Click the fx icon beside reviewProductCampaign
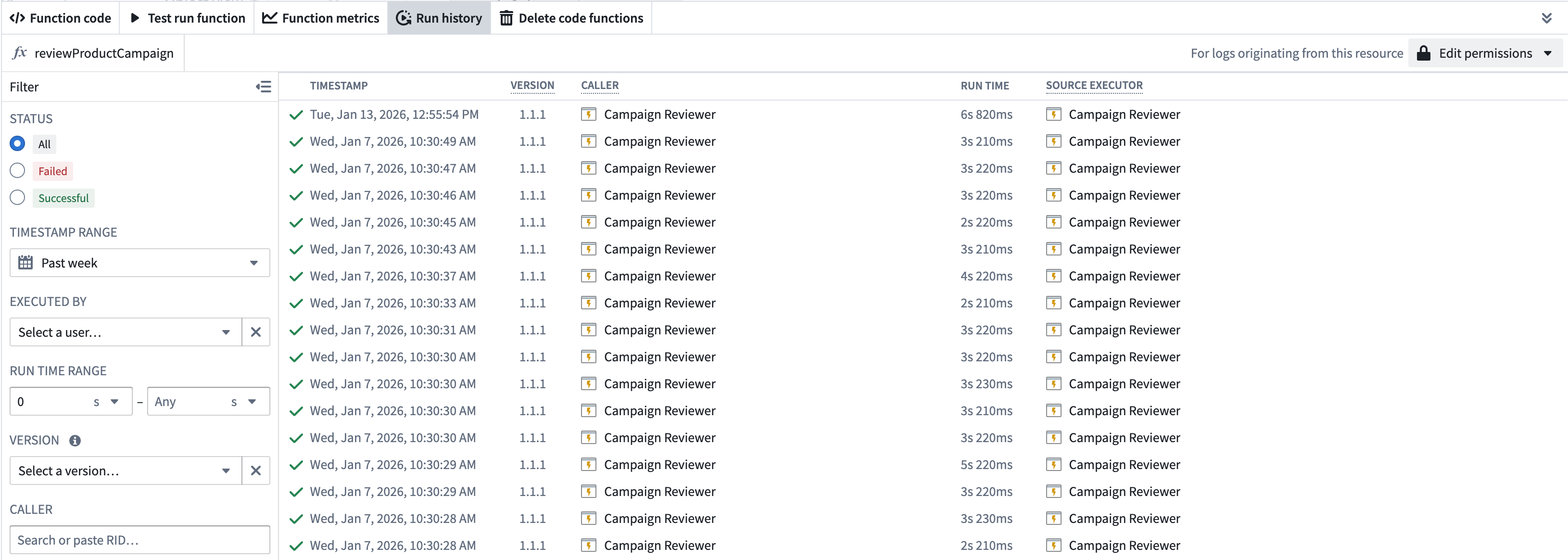This screenshot has height=560, width=1568. 20,53
